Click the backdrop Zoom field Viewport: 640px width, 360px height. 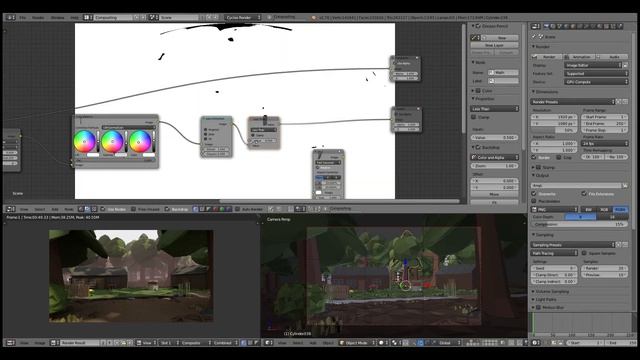[x=494, y=166]
